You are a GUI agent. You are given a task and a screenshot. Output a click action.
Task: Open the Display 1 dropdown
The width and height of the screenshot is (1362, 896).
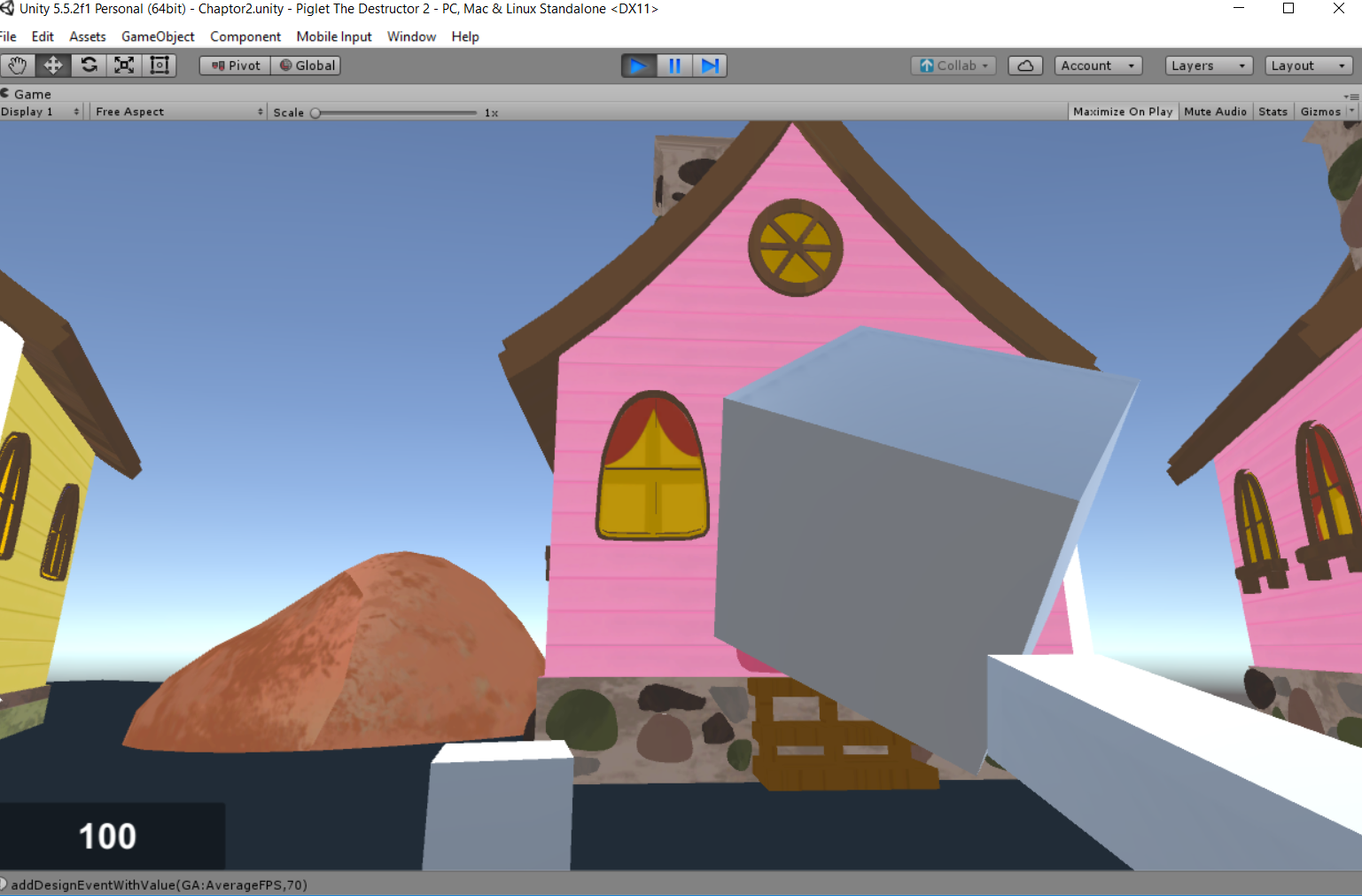[41, 112]
